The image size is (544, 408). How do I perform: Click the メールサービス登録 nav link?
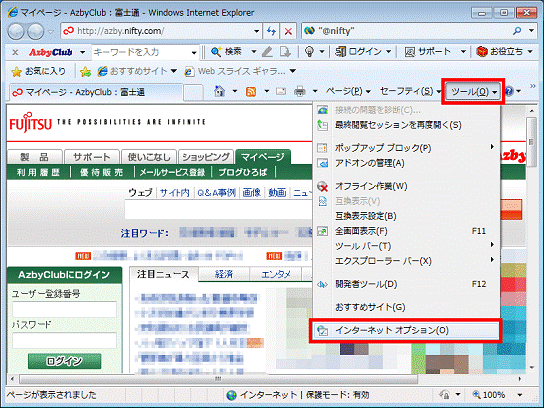(172, 172)
